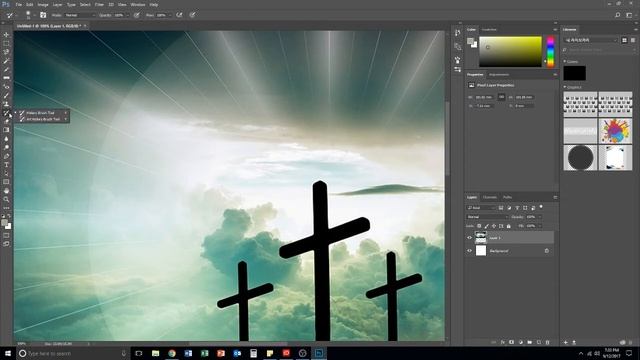The height and width of the screenshot is (360, 640).
Task: Click the rainbow hue slider
Action: coord(550,51)
